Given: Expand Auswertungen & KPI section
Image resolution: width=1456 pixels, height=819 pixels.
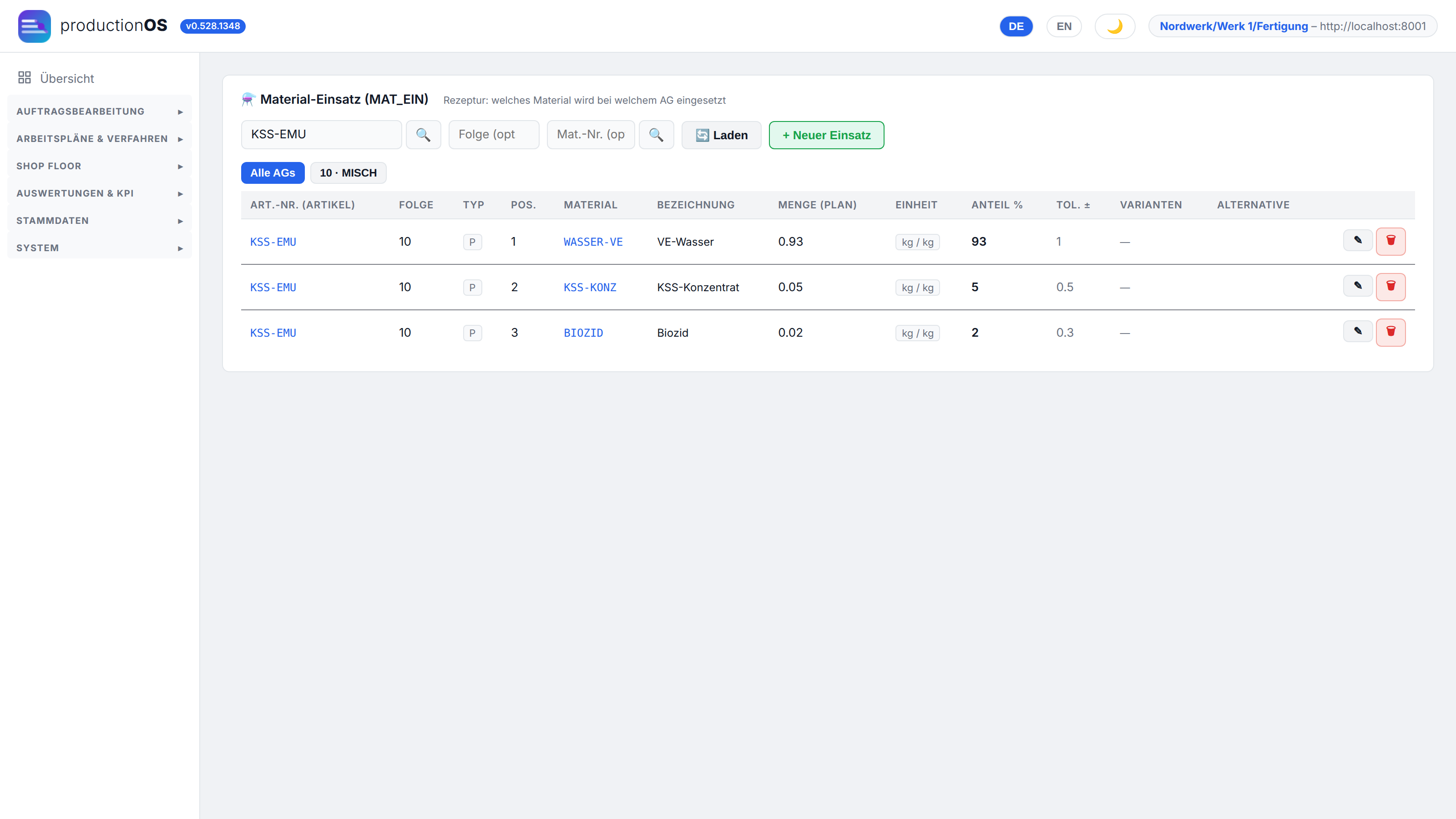Looking at the screenshot, I should click(100, 193).
